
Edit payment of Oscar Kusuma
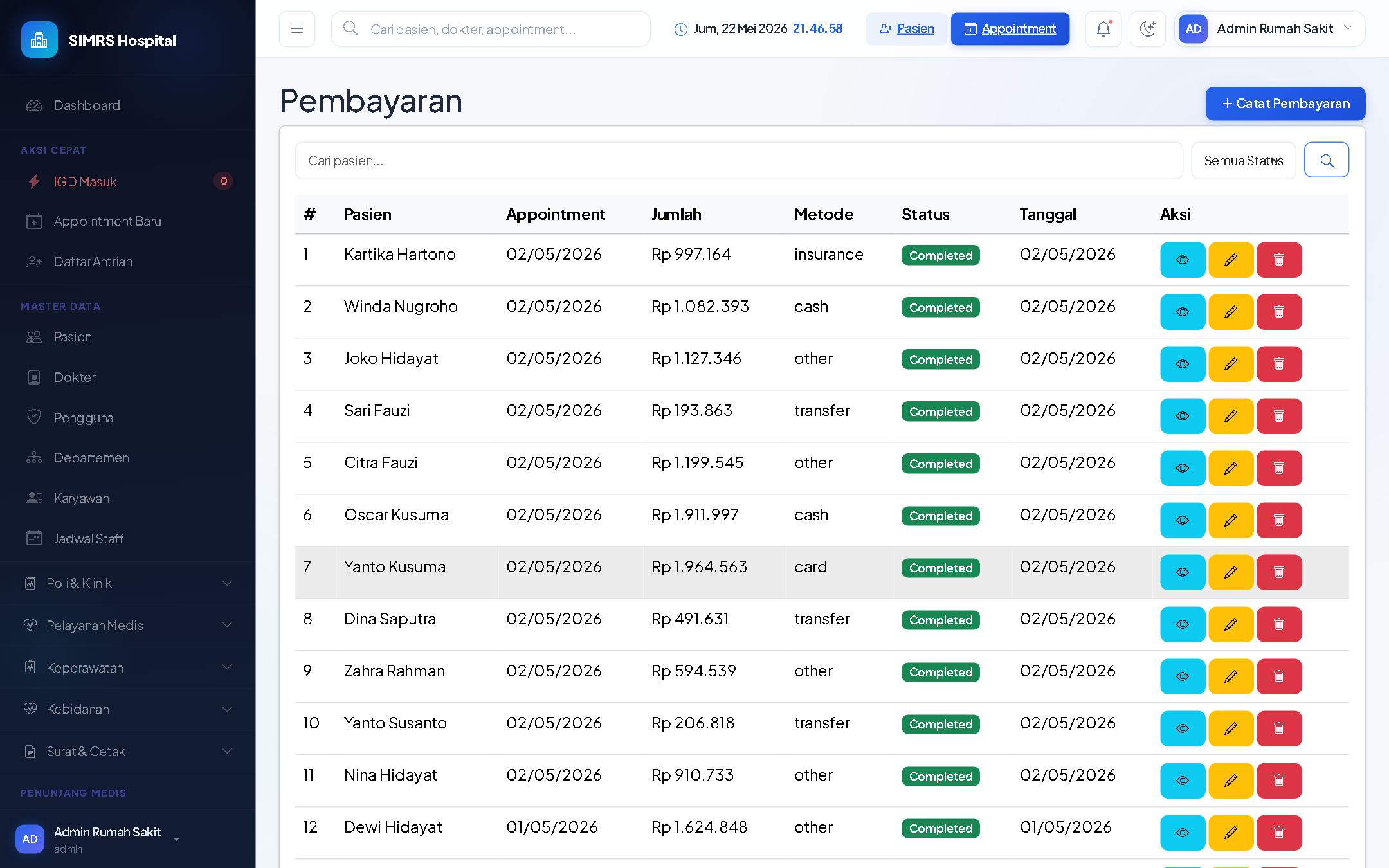[1231, 520]
